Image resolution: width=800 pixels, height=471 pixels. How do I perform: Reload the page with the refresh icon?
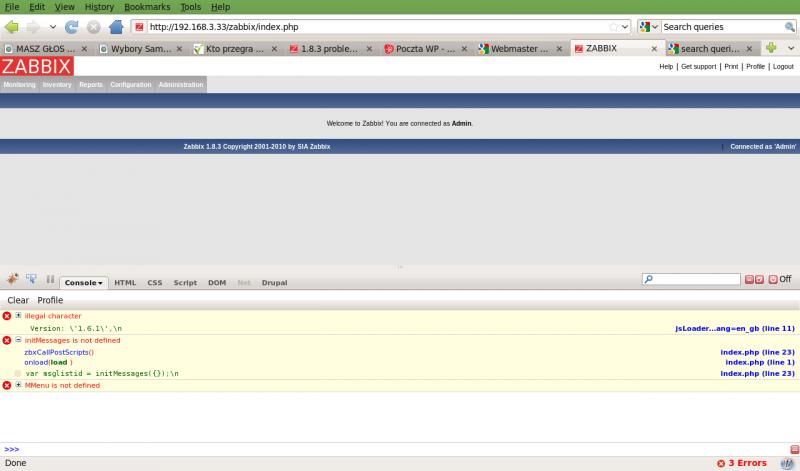(71, 27)
